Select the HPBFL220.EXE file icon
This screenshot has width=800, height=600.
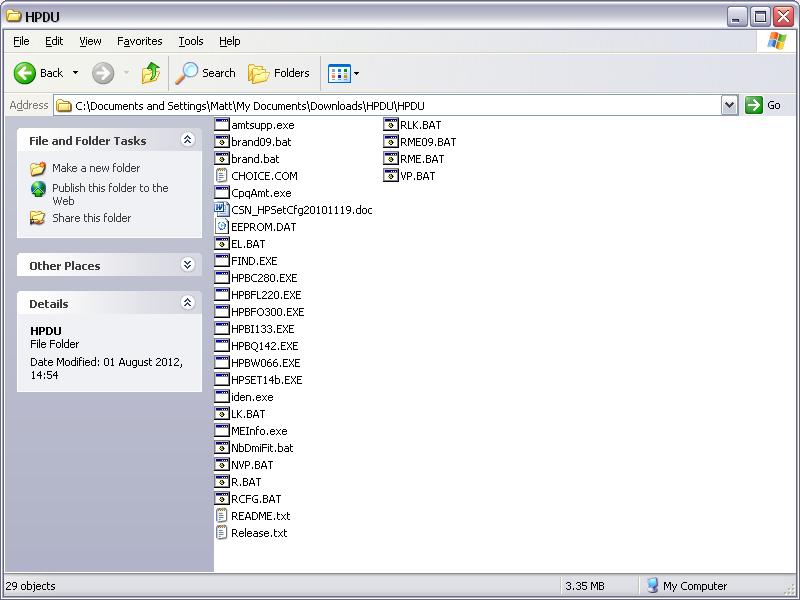222,294
